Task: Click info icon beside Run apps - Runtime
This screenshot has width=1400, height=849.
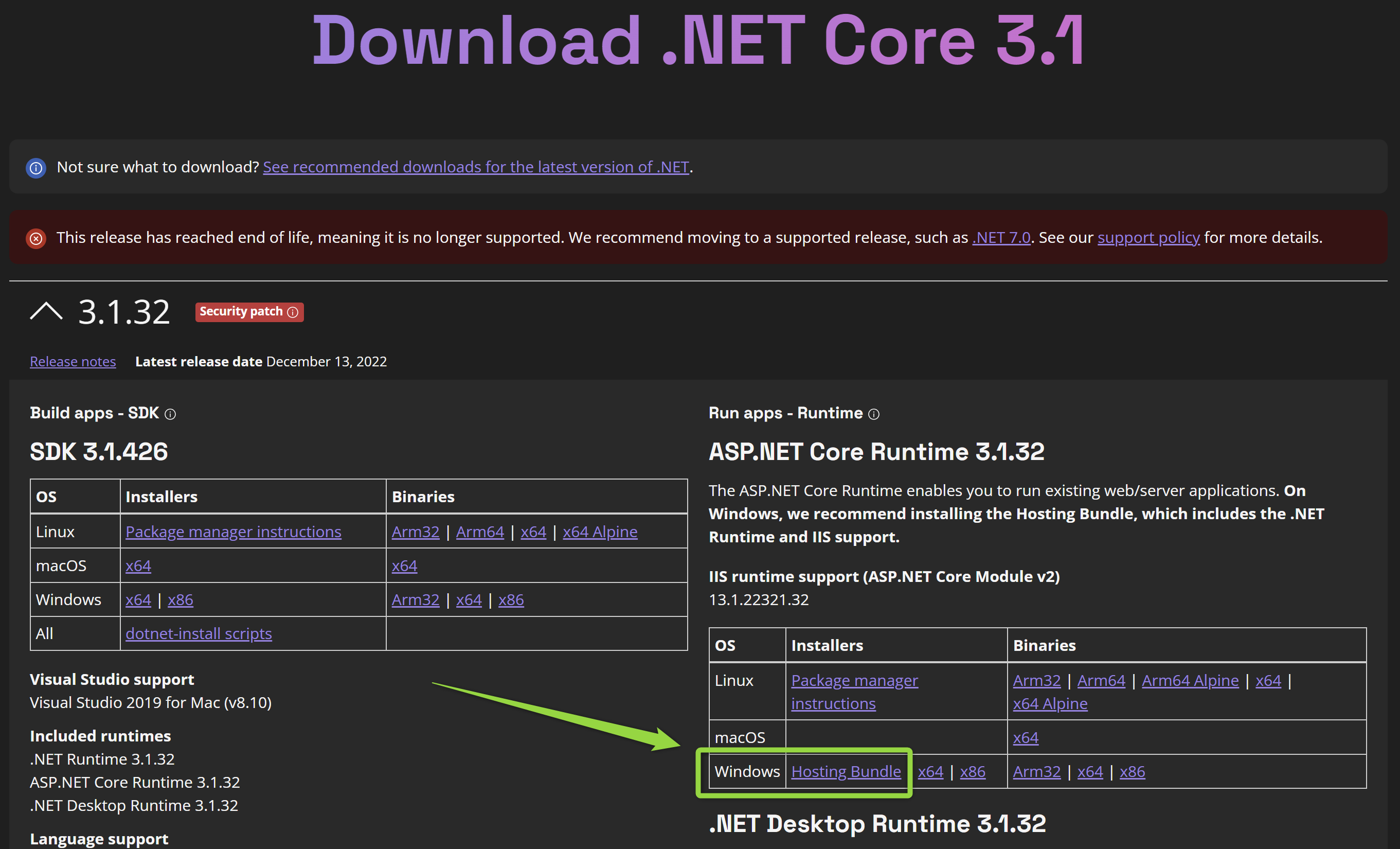Action: pyautogui.click(x=874, y=414)
